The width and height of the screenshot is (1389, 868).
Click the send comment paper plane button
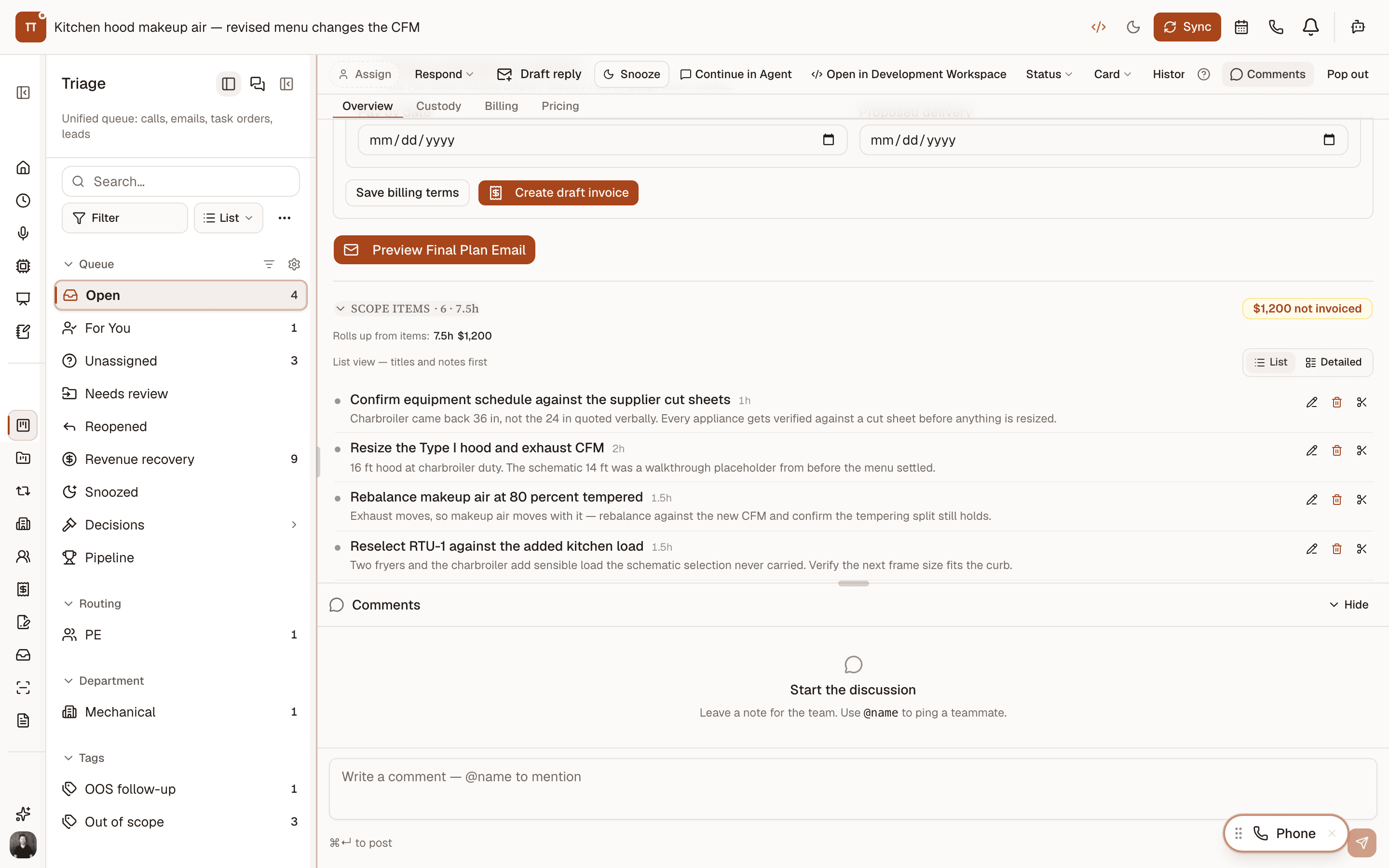[1362, 842]
